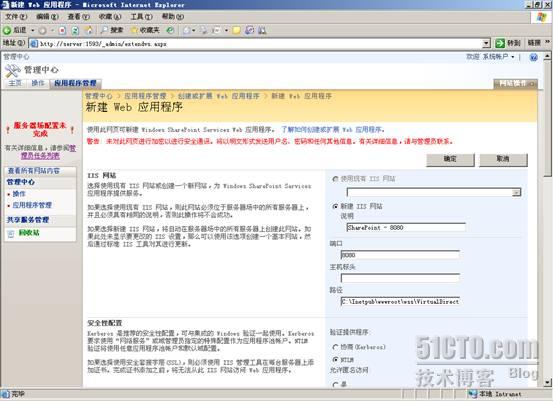Image resolution: width=553 pixels, height=401 pixels.
Task: Open the Edit icon dropdown arrow
Action: (226, 31)
